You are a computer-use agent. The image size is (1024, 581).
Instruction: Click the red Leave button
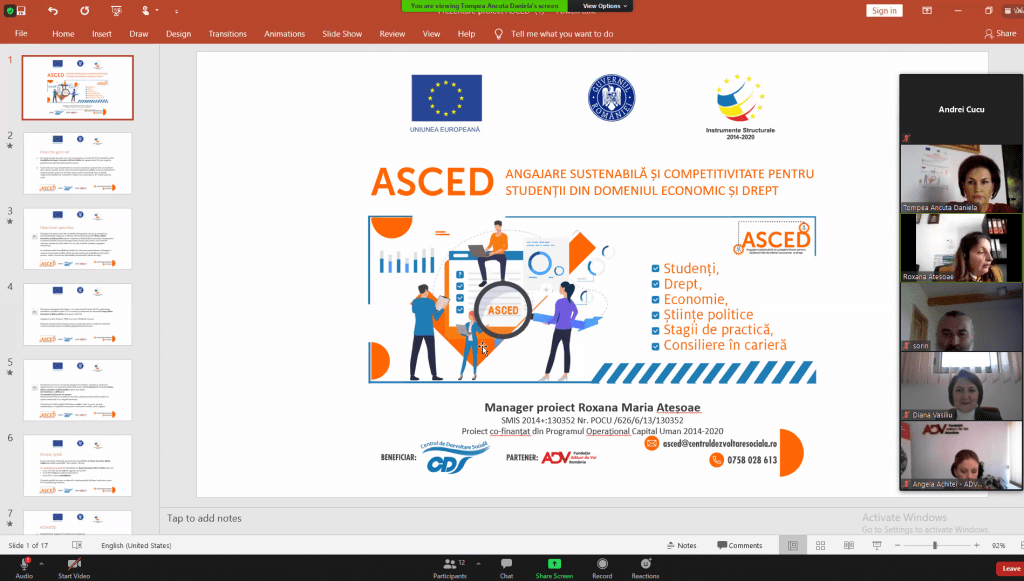click(1010, 569)
